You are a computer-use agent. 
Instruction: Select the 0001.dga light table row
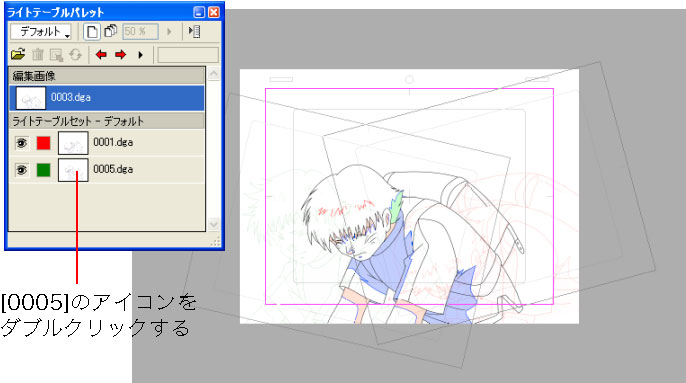click(x=107, y=143)
